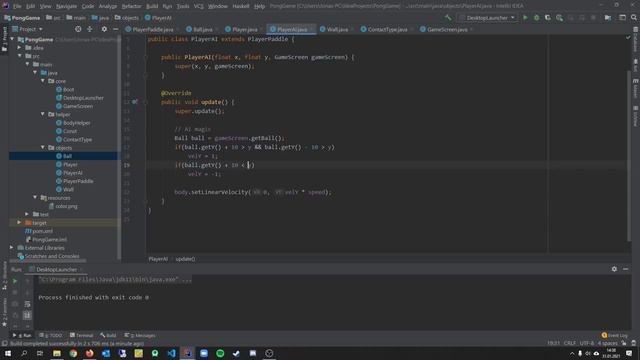The image size is (640, 360).
Task: Open GameScreen class in project tree
Action: (x=78, y=106)
